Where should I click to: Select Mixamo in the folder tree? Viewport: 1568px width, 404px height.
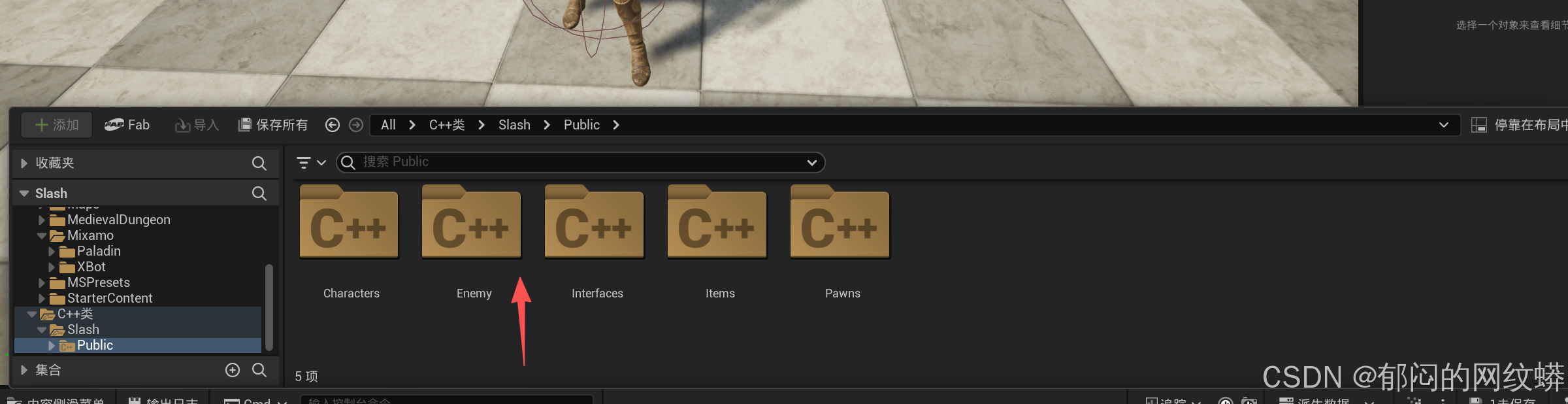(x=90, y=235)
